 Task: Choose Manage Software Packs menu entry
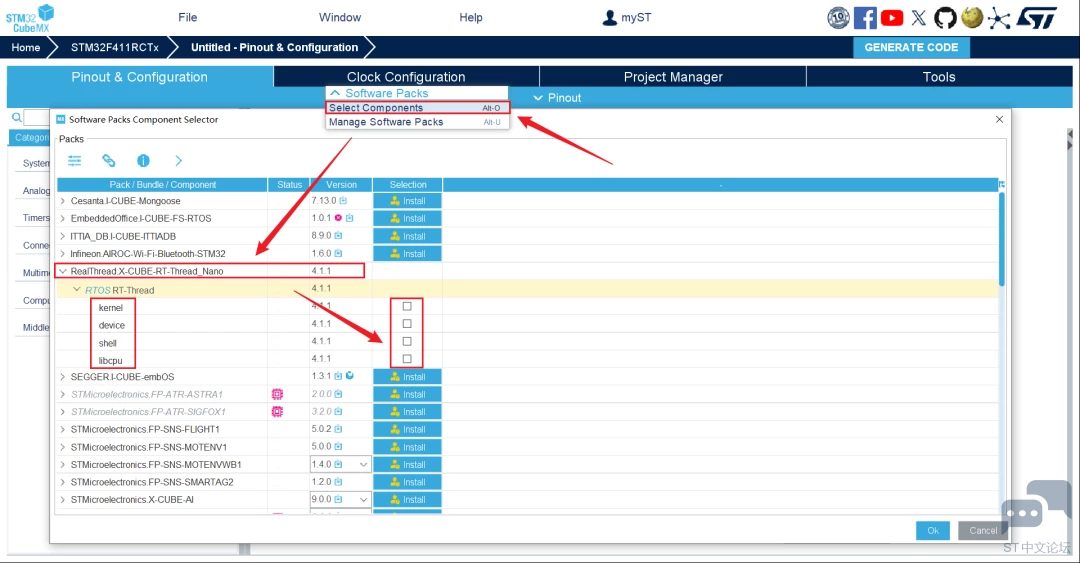(x=417, y=122)
